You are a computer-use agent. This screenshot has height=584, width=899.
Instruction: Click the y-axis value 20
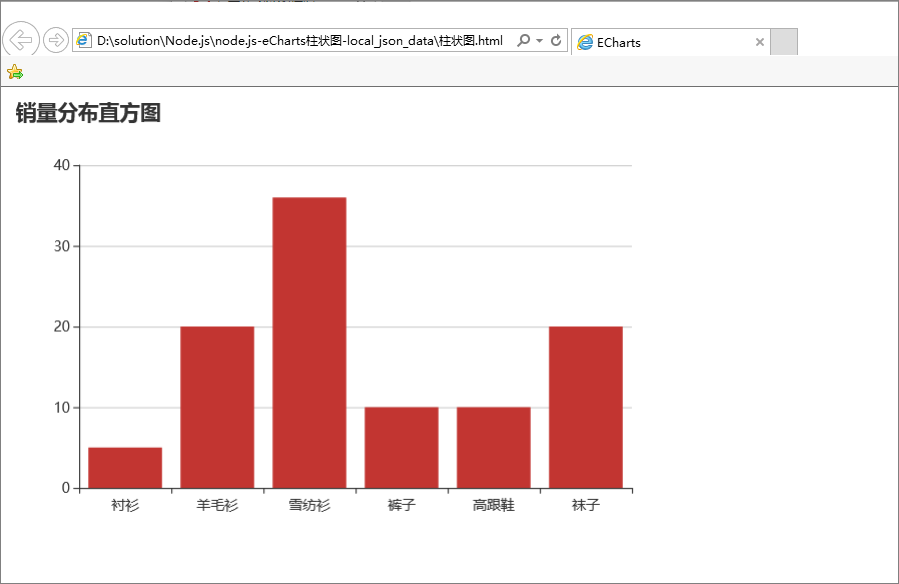[x=61, y=327]
